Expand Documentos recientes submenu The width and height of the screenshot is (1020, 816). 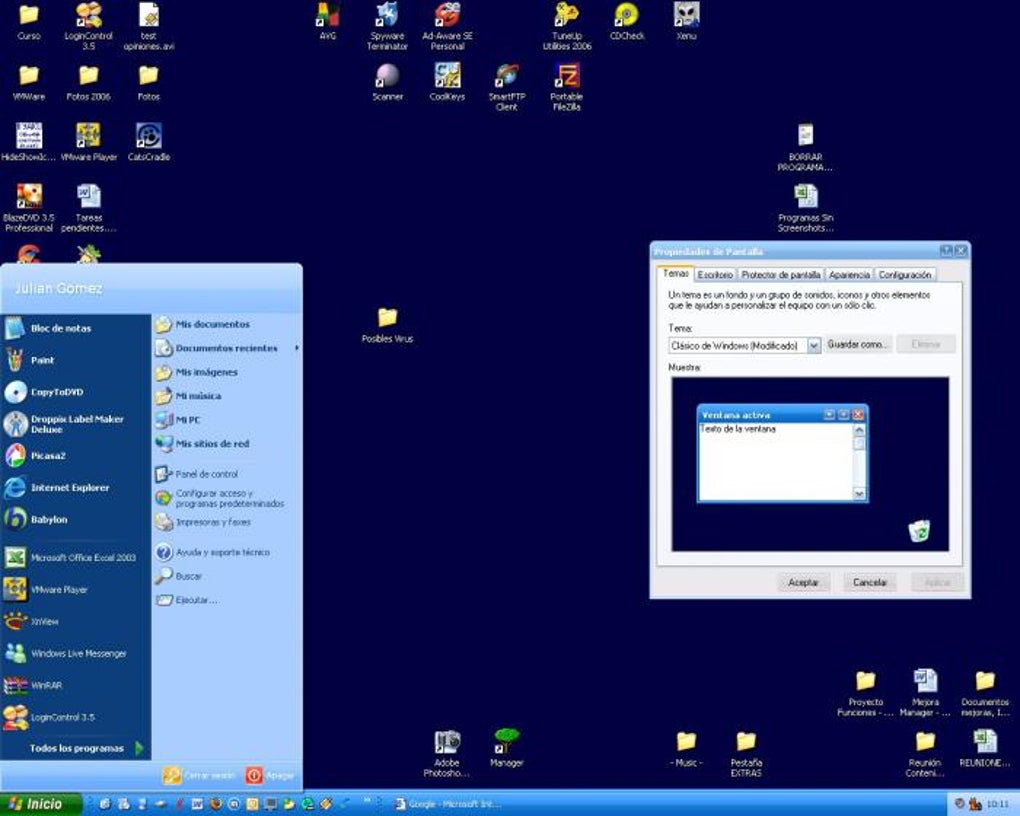pos(227,348)
